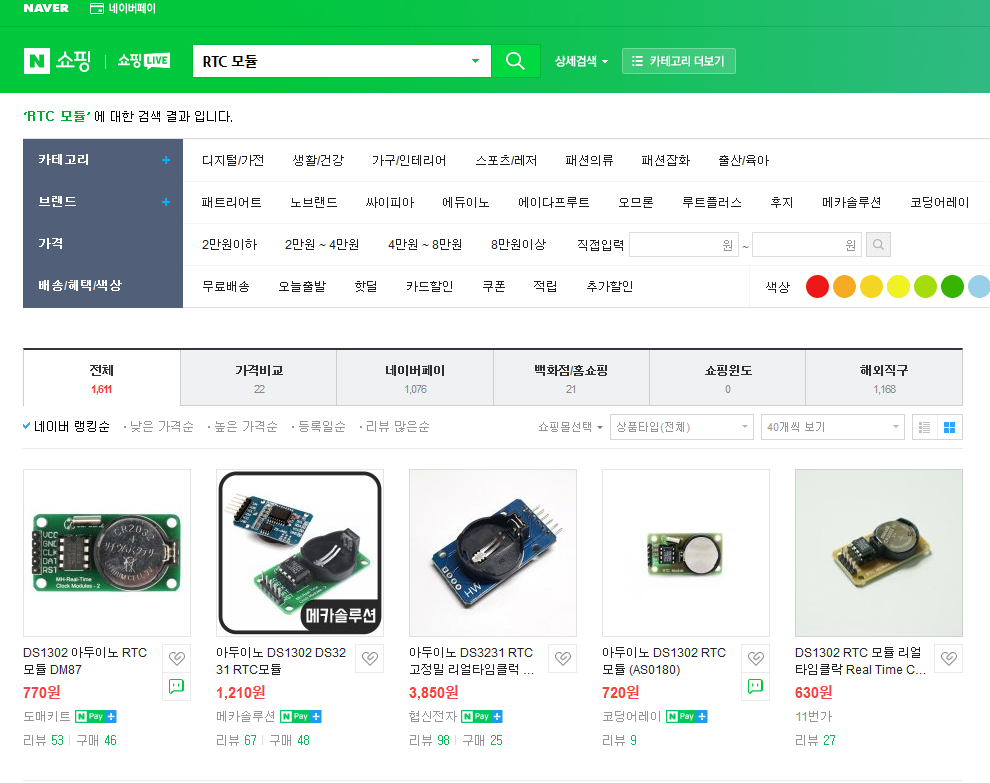Select the 네이버페이 tab

(415, 378)
